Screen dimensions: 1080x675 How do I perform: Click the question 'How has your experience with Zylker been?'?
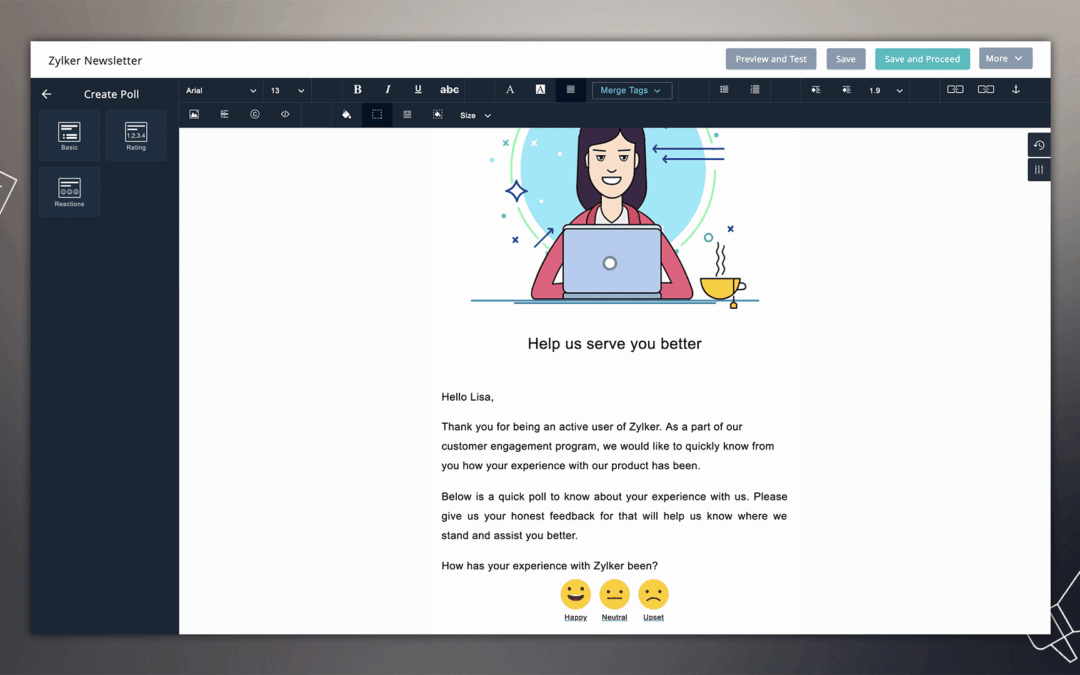[x=550, y=565]
